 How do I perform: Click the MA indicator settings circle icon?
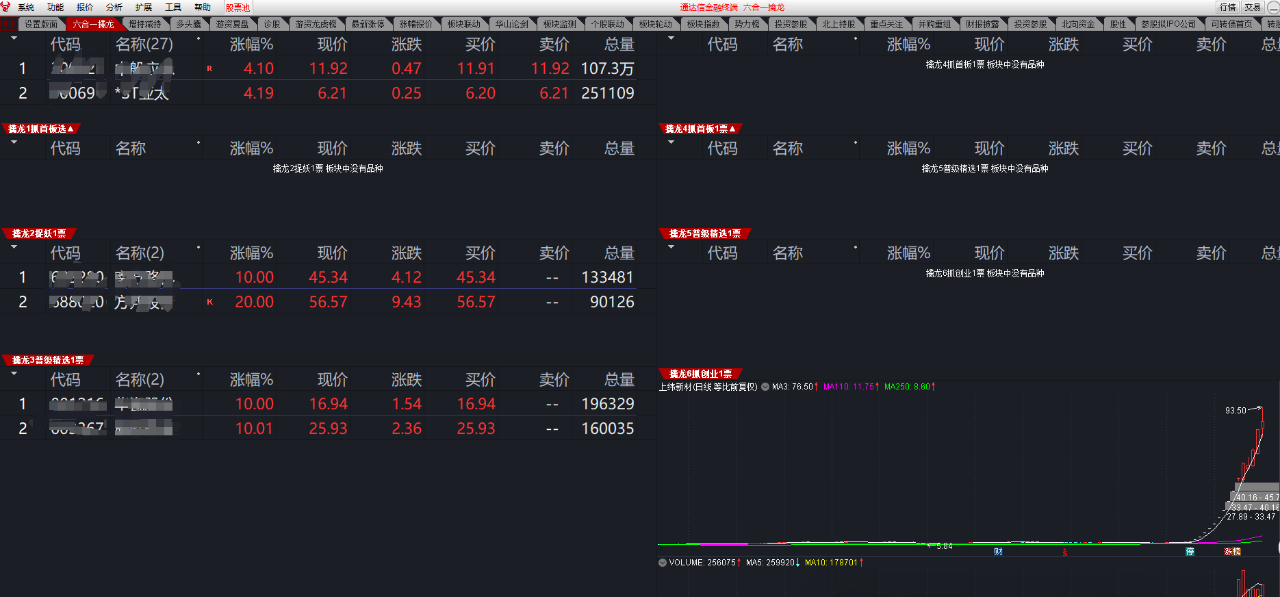(765, 386)
